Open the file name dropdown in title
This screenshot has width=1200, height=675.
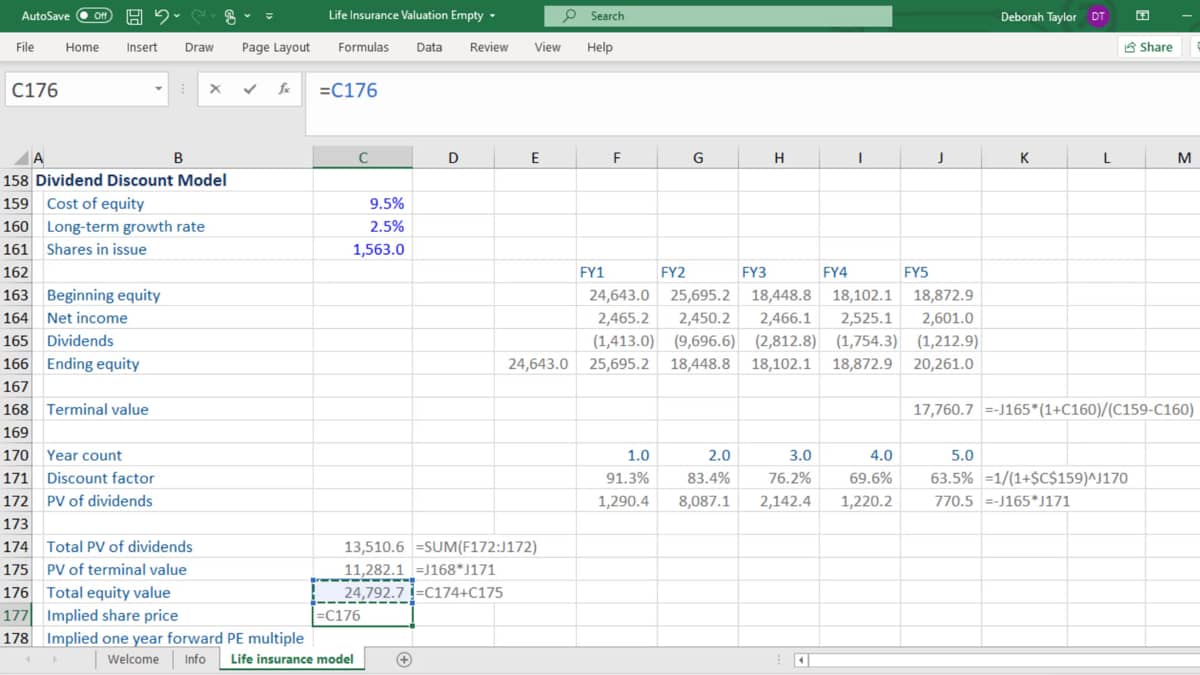click(493, 16)
